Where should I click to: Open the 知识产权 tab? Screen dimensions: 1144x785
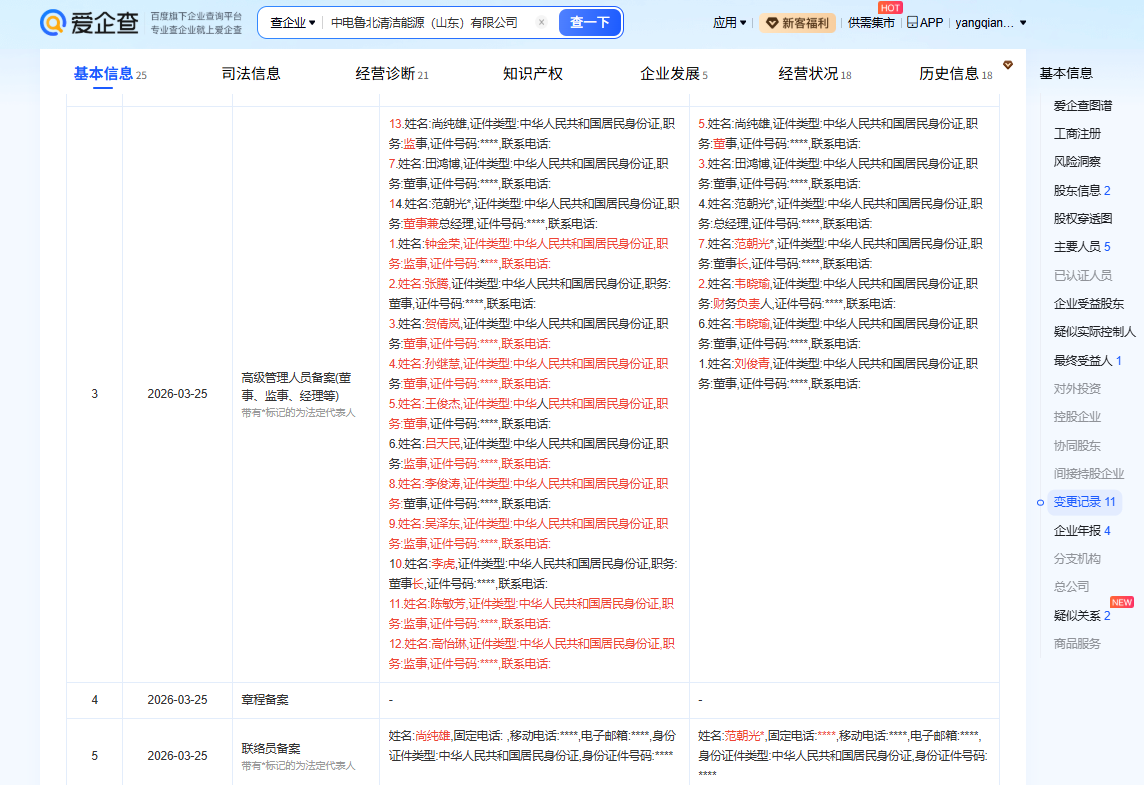[x=532, y=73]
